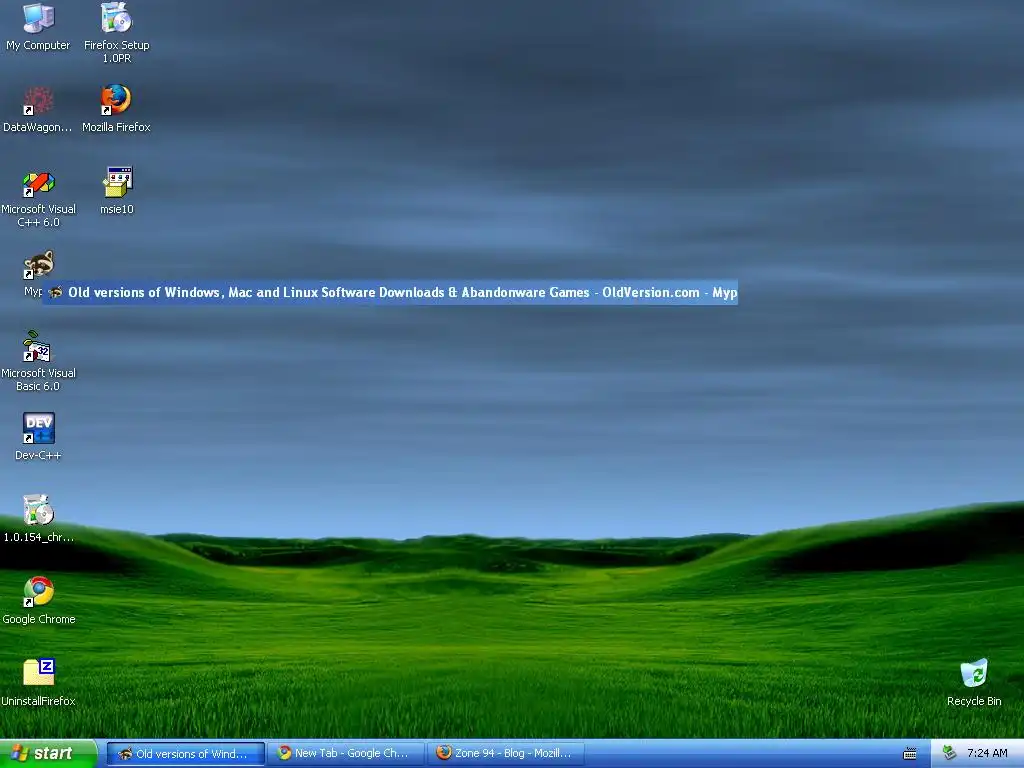The height and width of the screenshot is (768, 1024).
Task: Switch to New Tab - Google Chrome taskbar button
Action: click(346, 754)
